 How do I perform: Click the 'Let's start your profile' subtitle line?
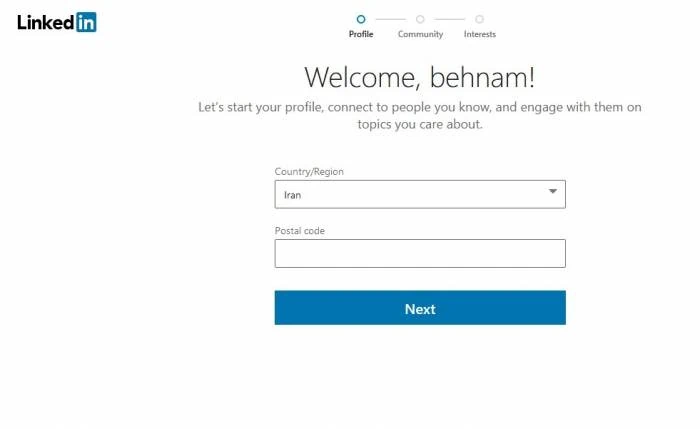420,107
